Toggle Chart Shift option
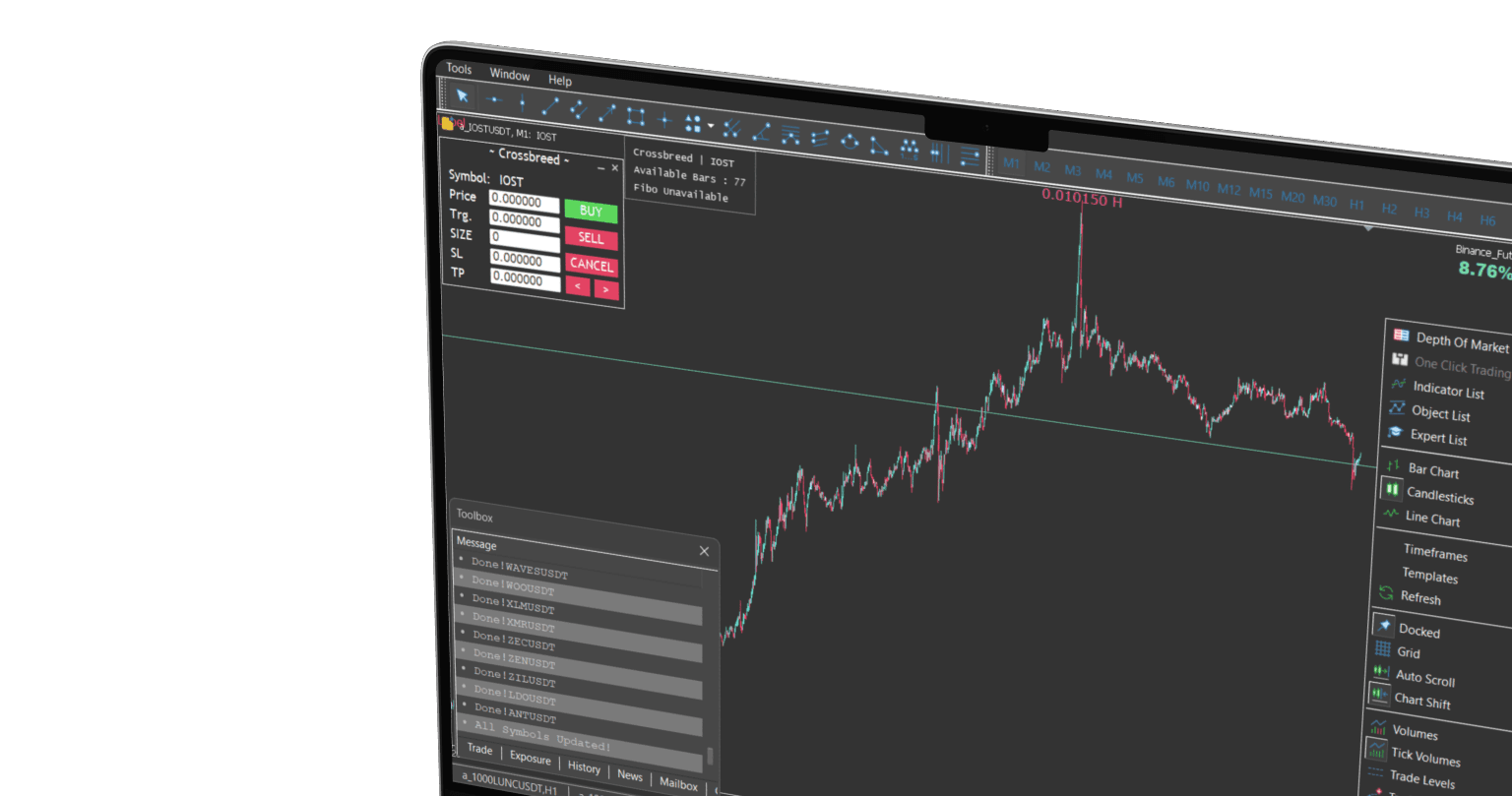 (x=1421, y=701)
